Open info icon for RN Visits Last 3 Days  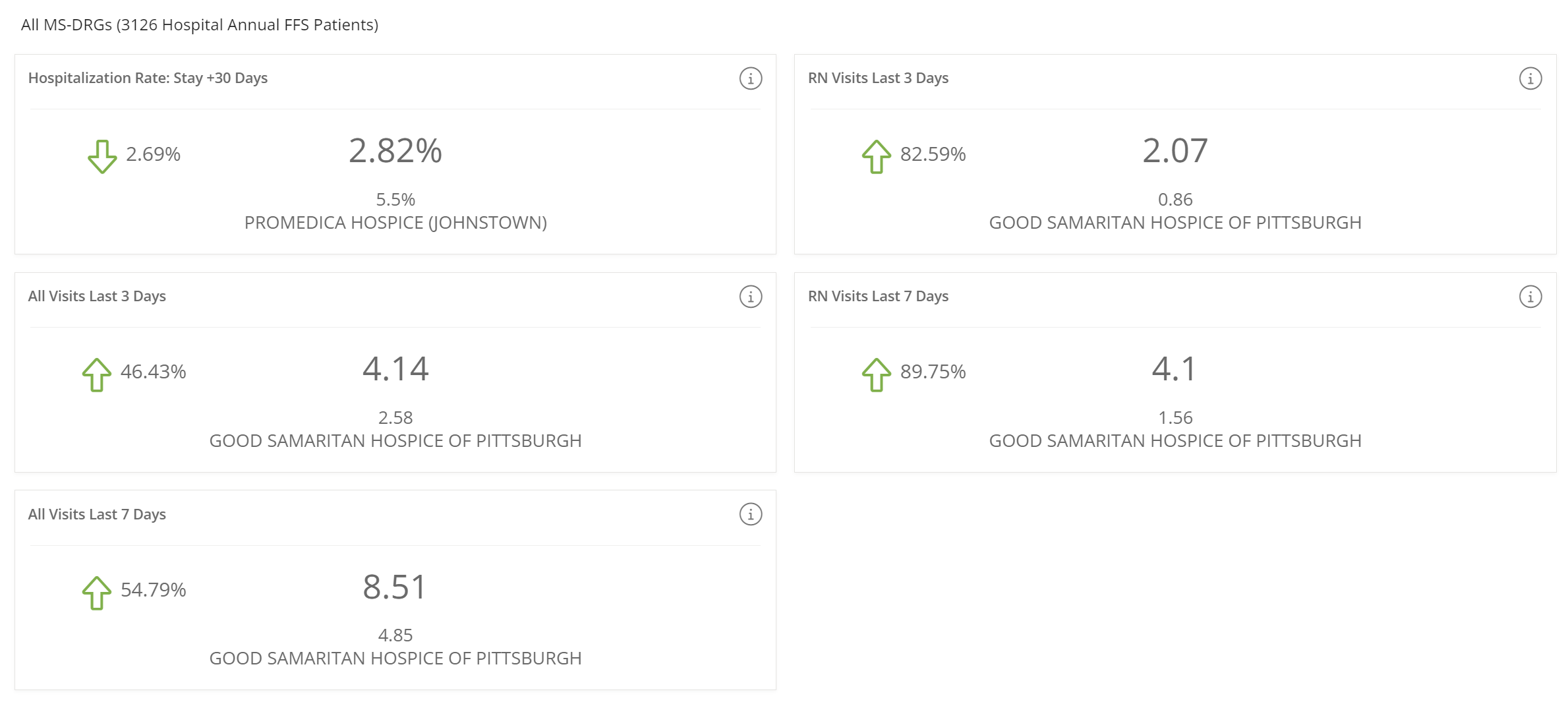coord(1530,78)
